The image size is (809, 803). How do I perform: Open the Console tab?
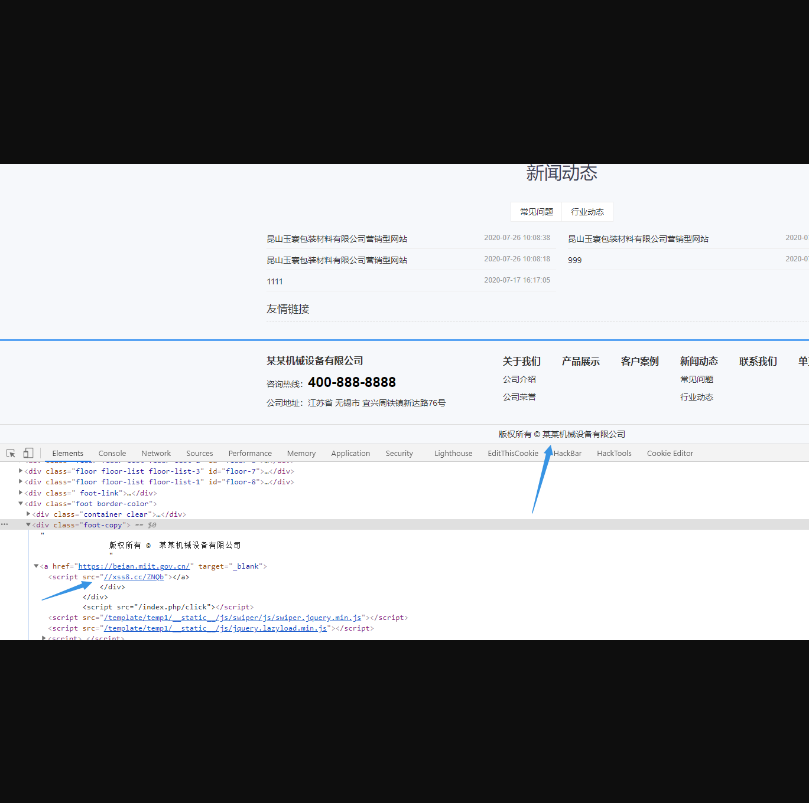[112, 453]
